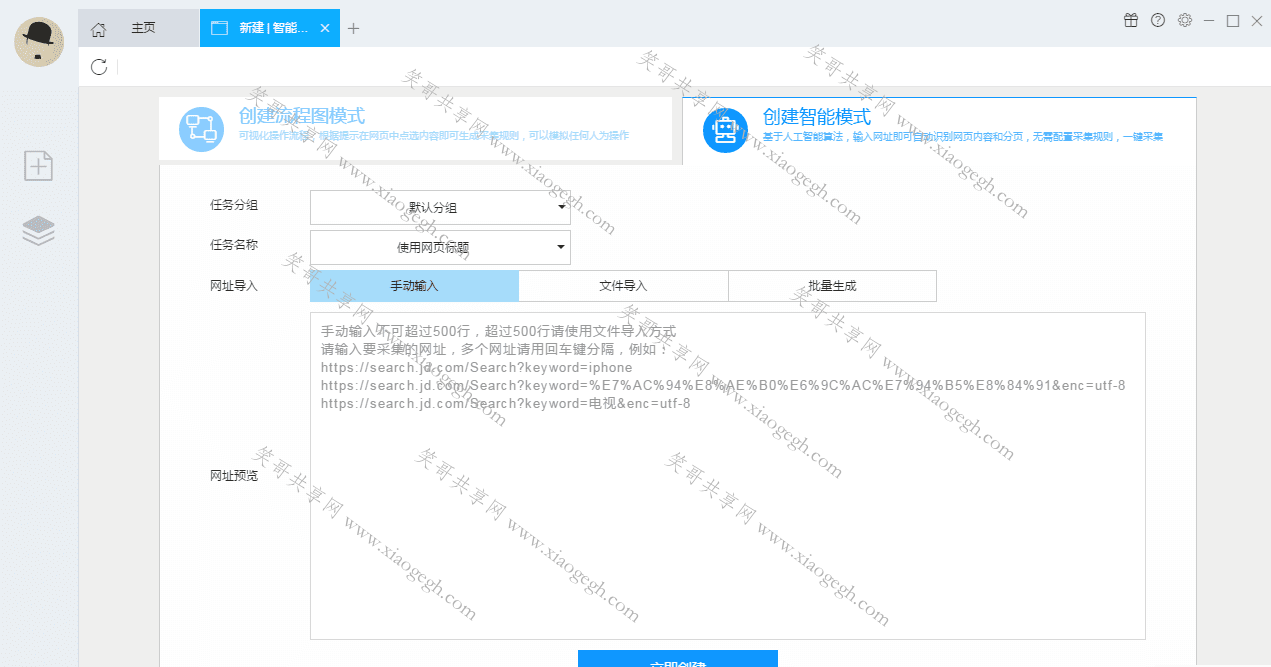
Task: Open the new task plus icon in sidebar
Action: point(38,166)
